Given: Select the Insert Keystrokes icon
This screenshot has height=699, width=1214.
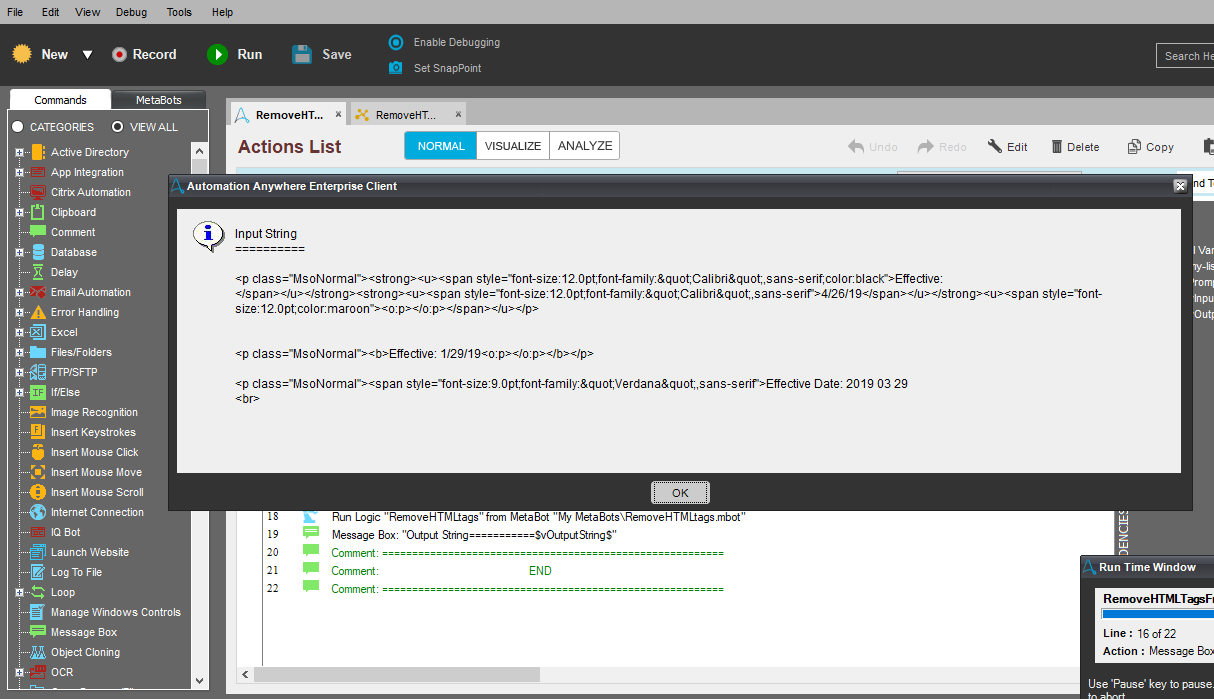Looking at the screenshot, I should pyautogui.click(x=38, y=432).
